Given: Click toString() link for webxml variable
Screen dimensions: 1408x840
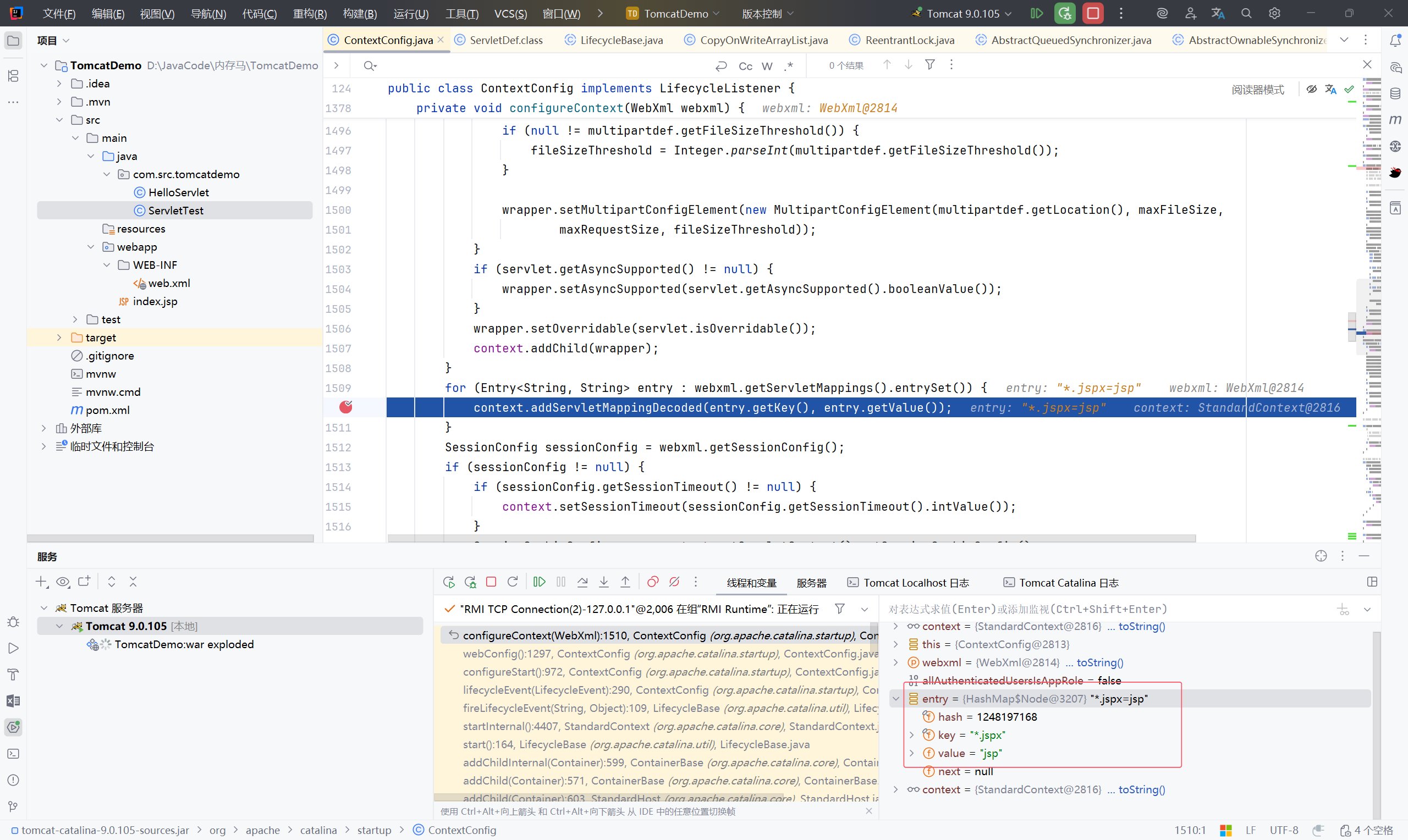Looking at the screenshot, I should click(x=1099, y=662).
